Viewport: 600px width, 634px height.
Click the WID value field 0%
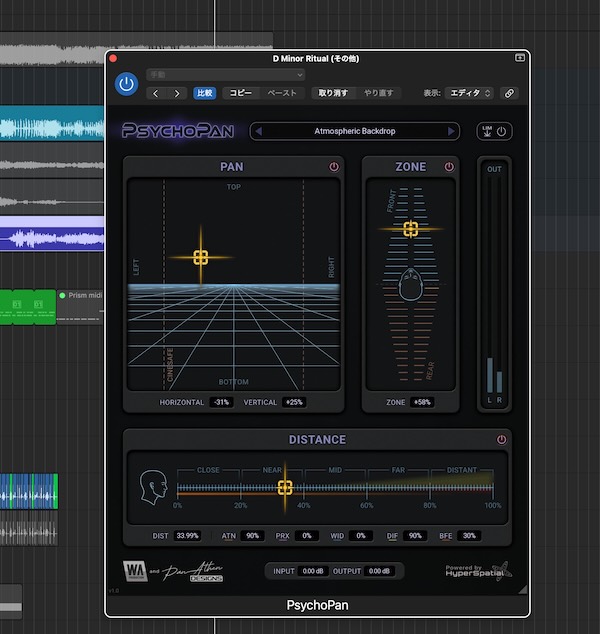click(x=361, y=536)
